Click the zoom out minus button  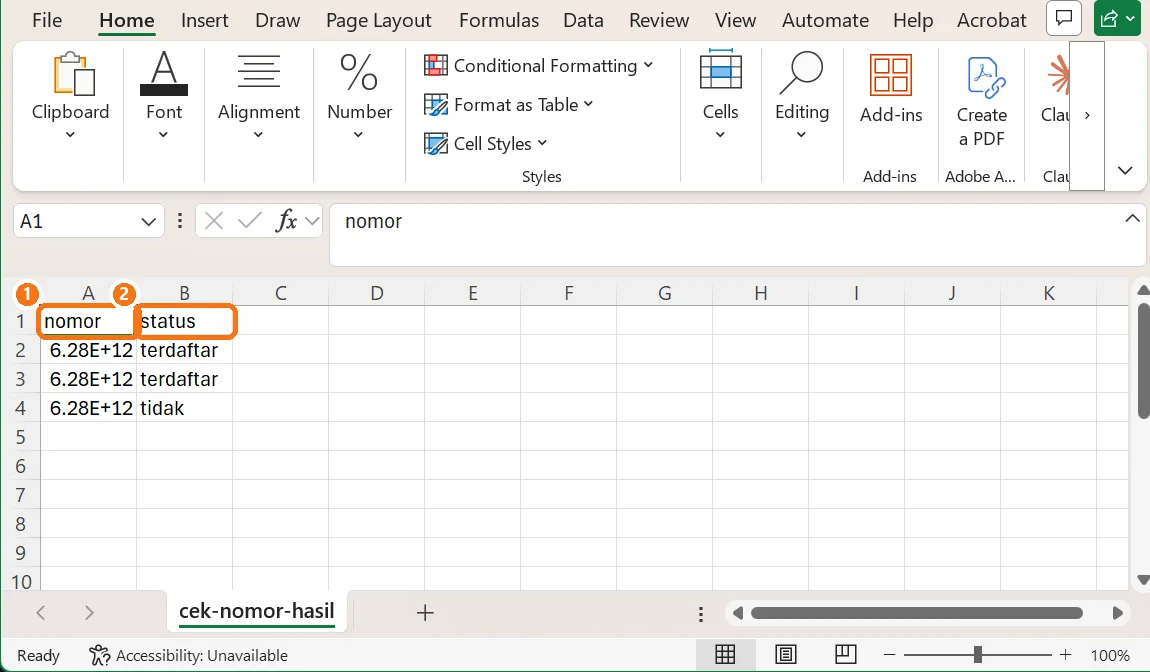890,655
